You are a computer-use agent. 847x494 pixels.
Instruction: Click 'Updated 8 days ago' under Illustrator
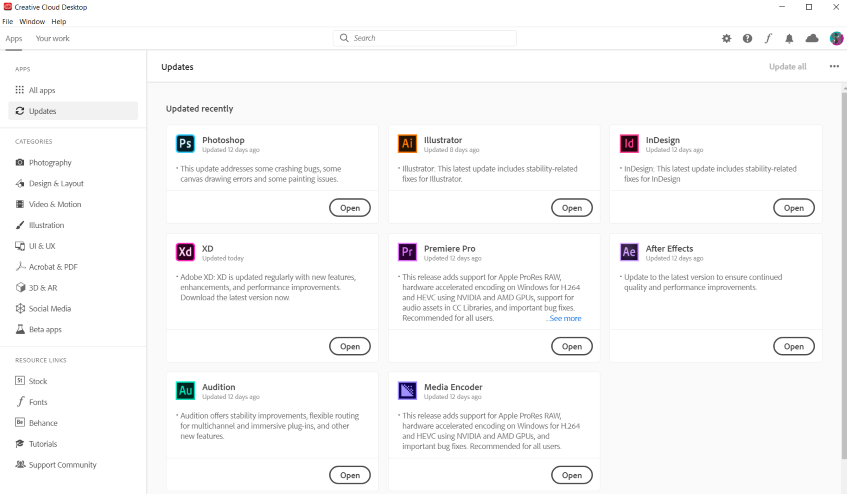[x=452, y=150]
